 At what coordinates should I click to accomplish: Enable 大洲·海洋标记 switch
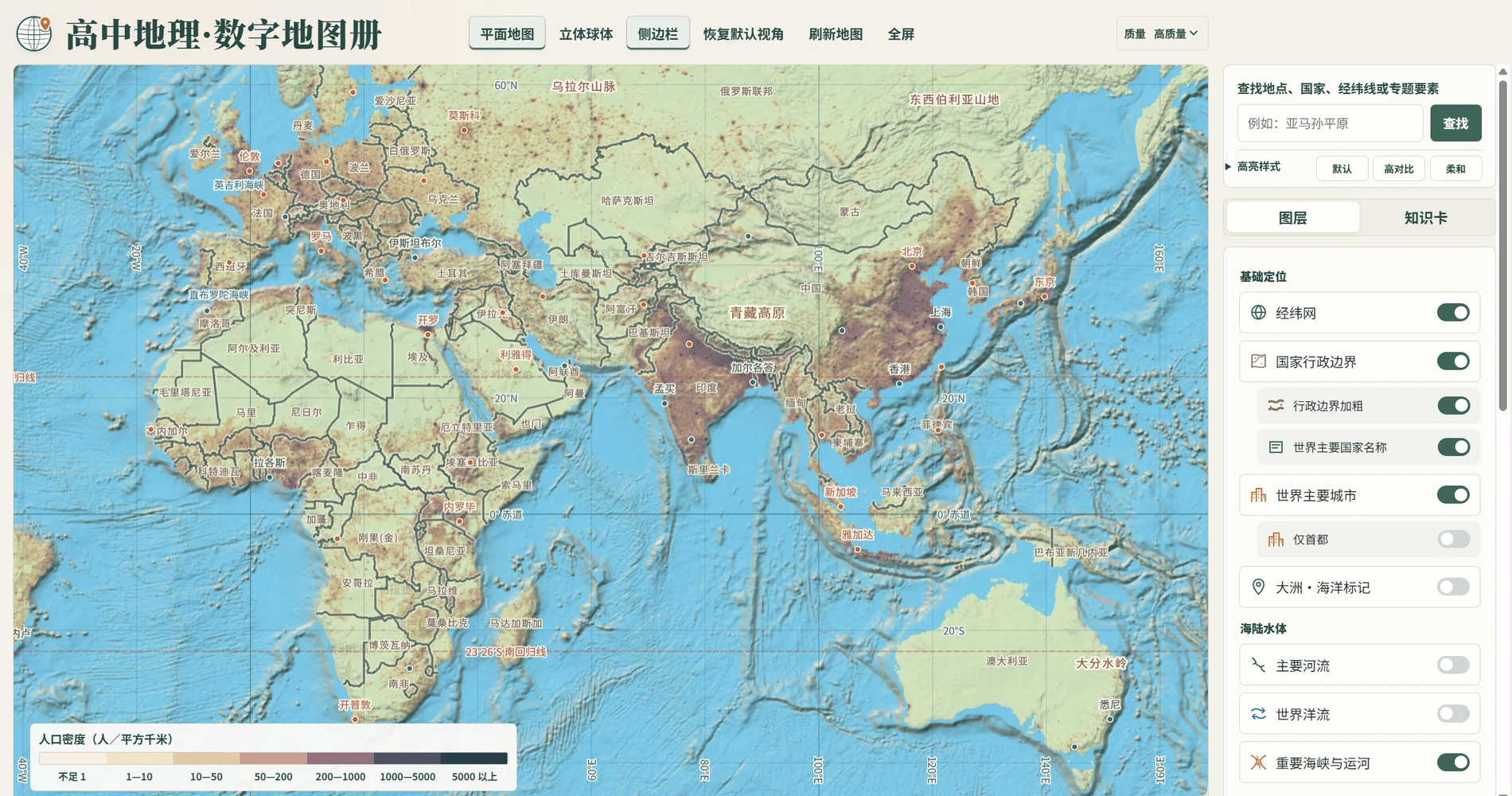coord(1453,587)
